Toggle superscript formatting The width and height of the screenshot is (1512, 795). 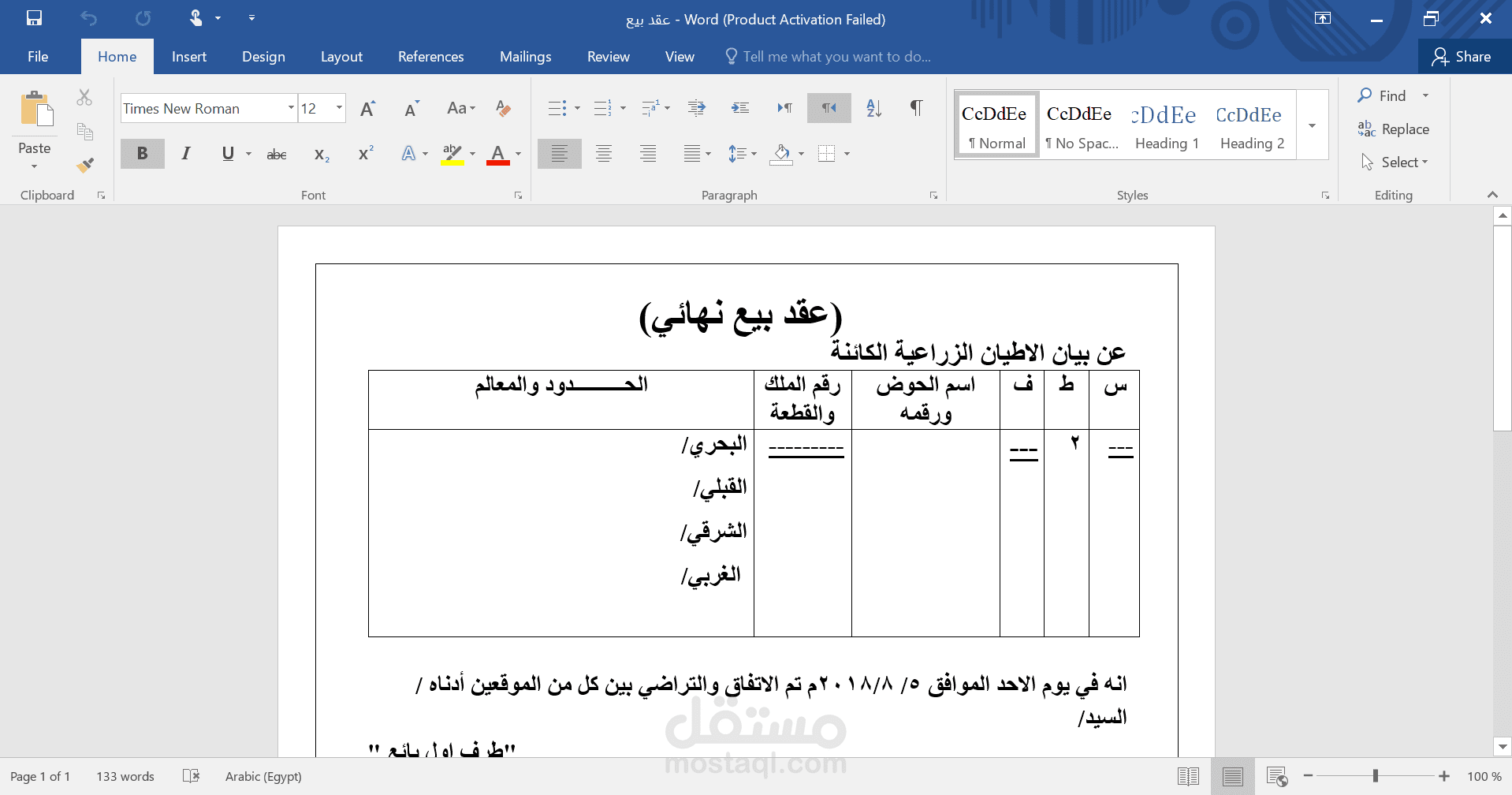(x=366, y=154)
